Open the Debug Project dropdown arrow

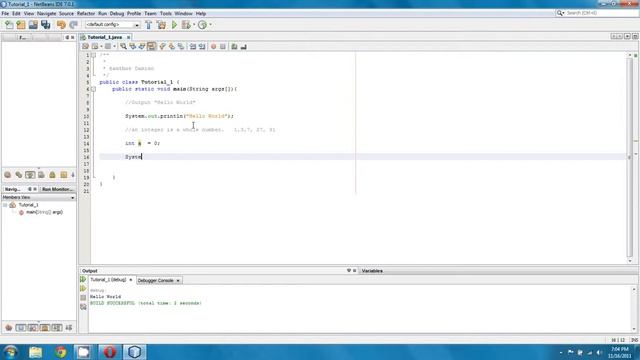pos(194,25)
